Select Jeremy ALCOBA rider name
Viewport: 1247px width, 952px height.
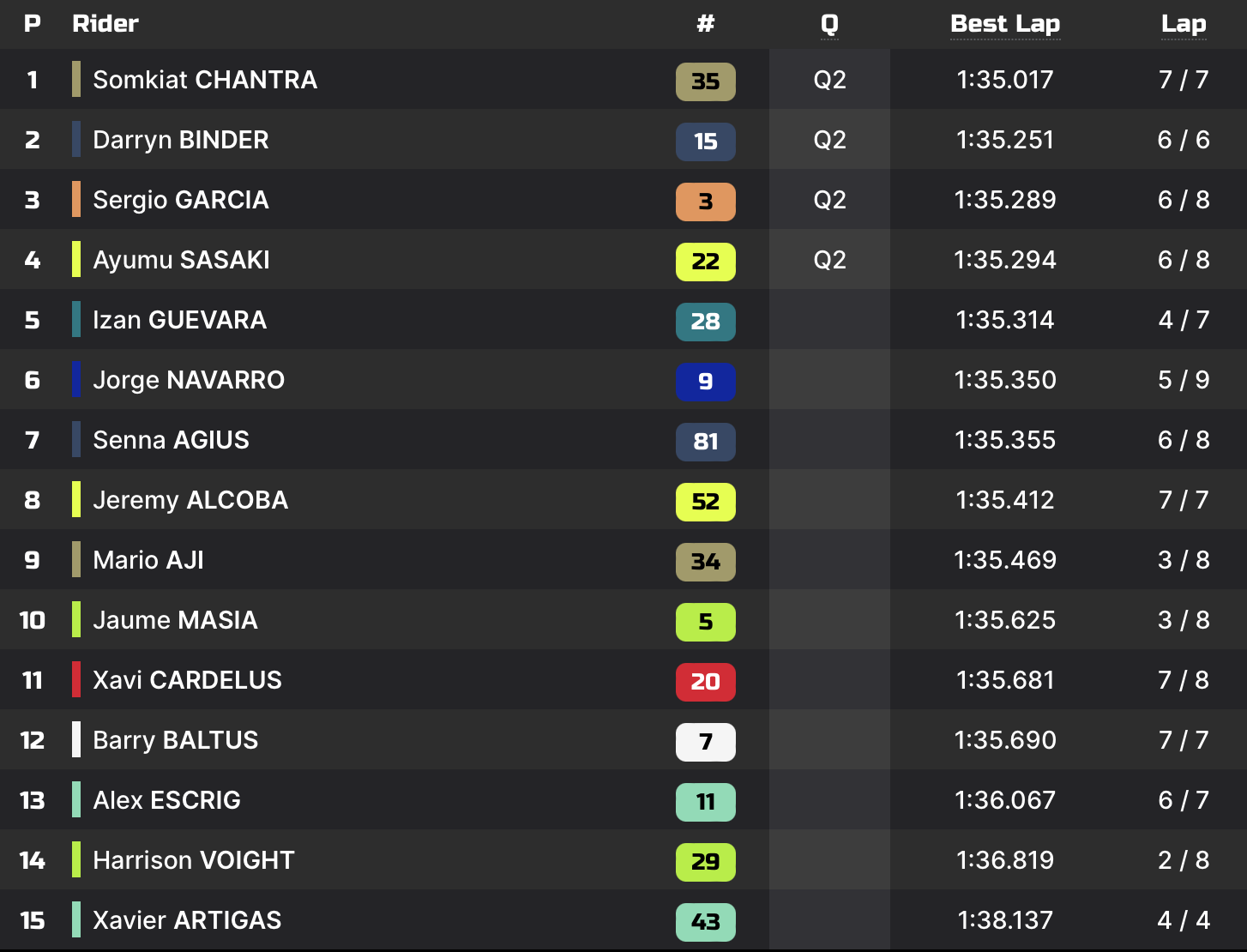190,500
